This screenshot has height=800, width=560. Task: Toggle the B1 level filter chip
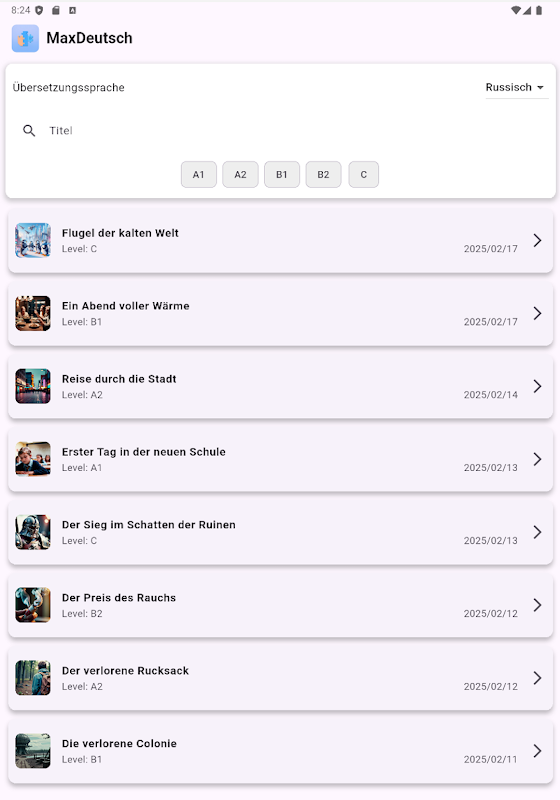pyautogui.click(x=282, y=174)
